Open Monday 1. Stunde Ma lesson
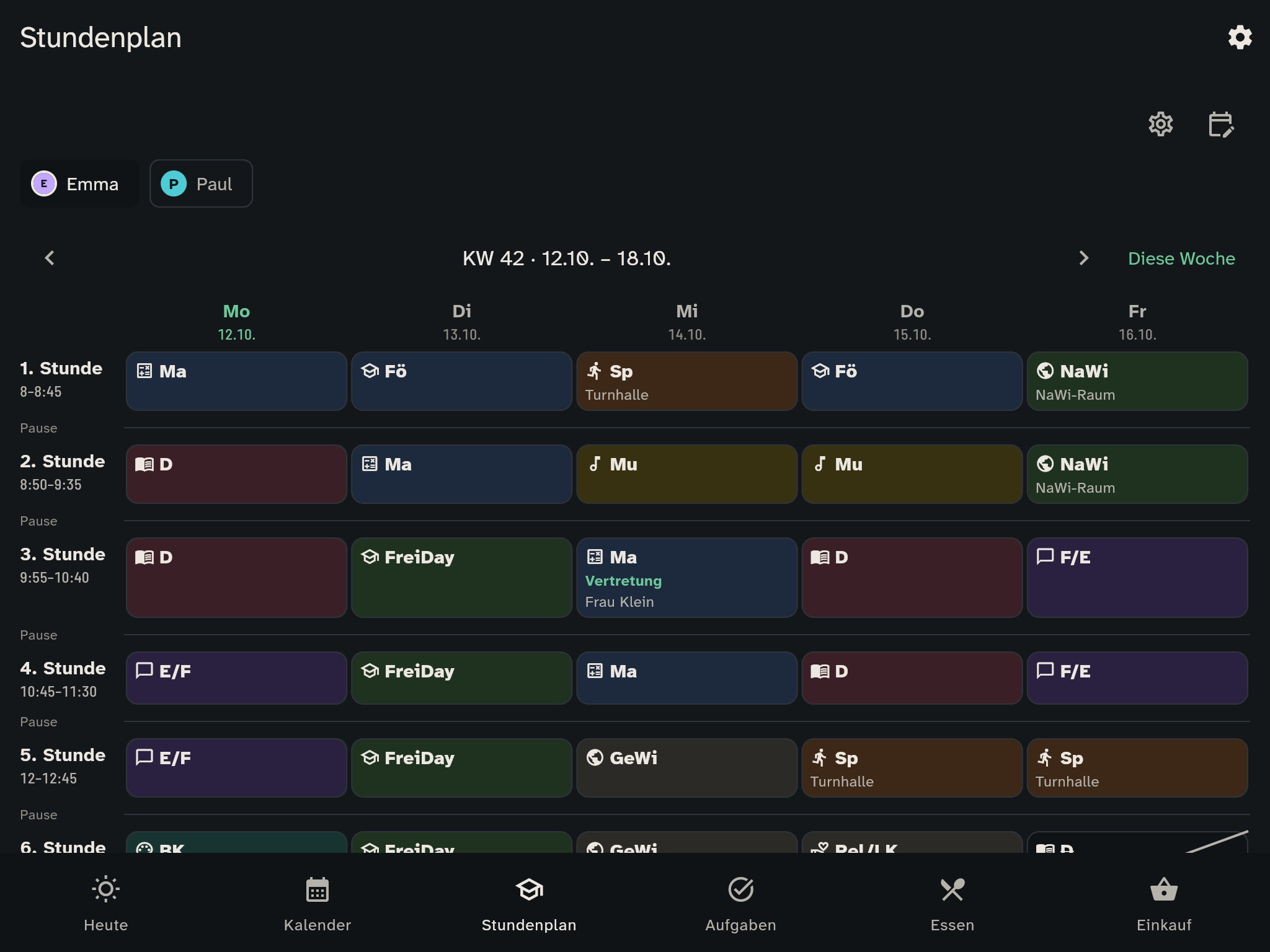The width and height of the screenshot is (1270, 952). pyautogui.click(x=236, y=381)
